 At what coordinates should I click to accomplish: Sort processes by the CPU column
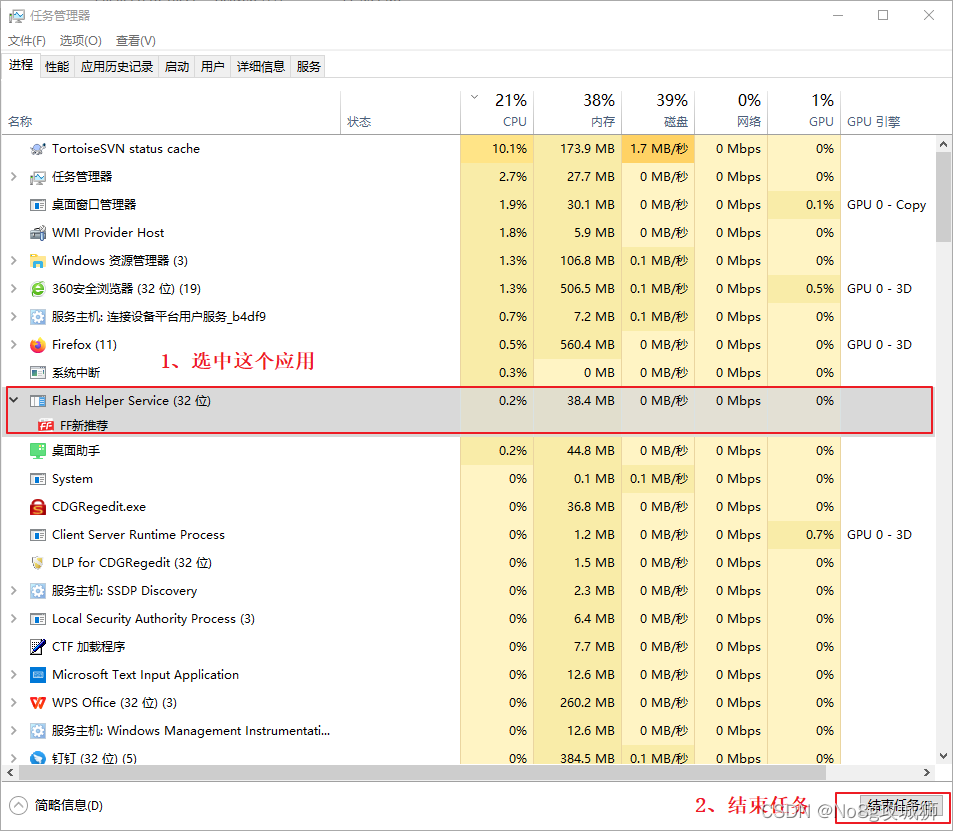497,112
